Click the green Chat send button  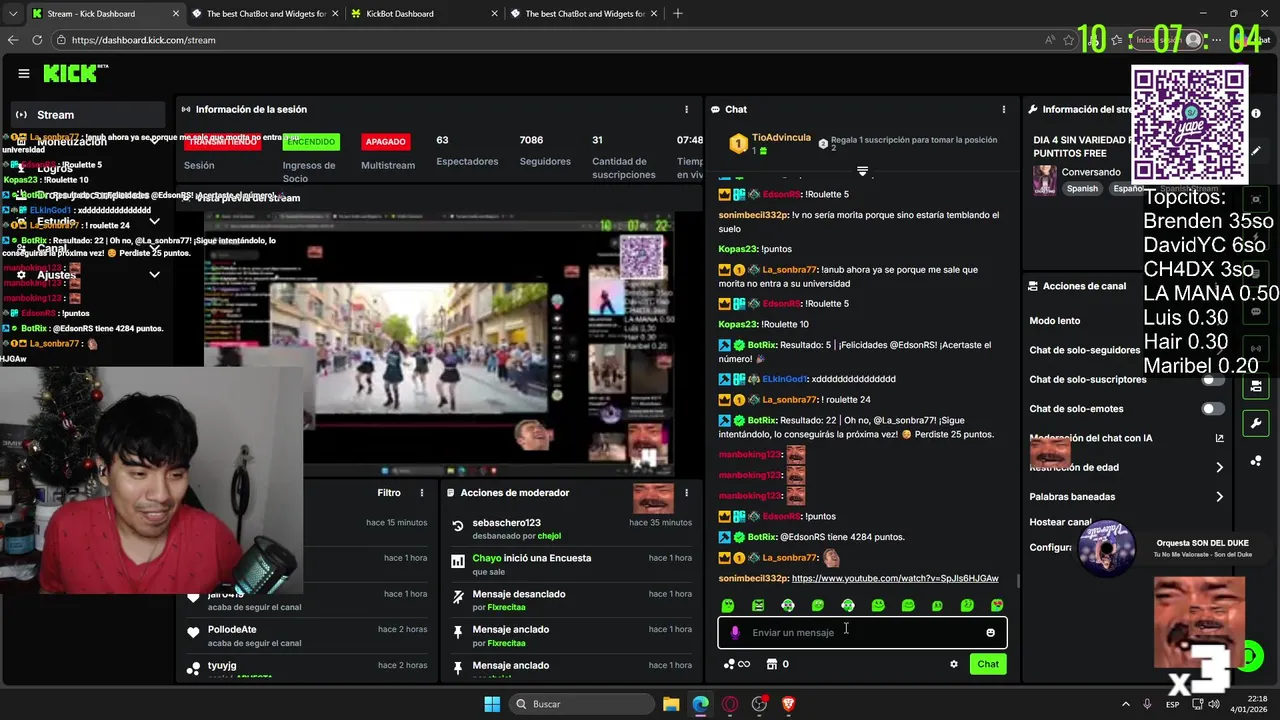click(x=988, y=664)
